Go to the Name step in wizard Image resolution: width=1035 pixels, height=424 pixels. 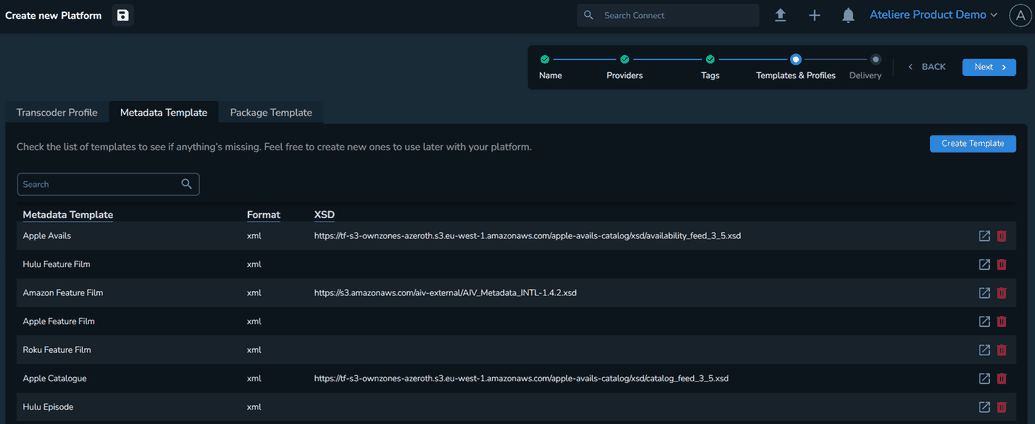pos(551,67)
